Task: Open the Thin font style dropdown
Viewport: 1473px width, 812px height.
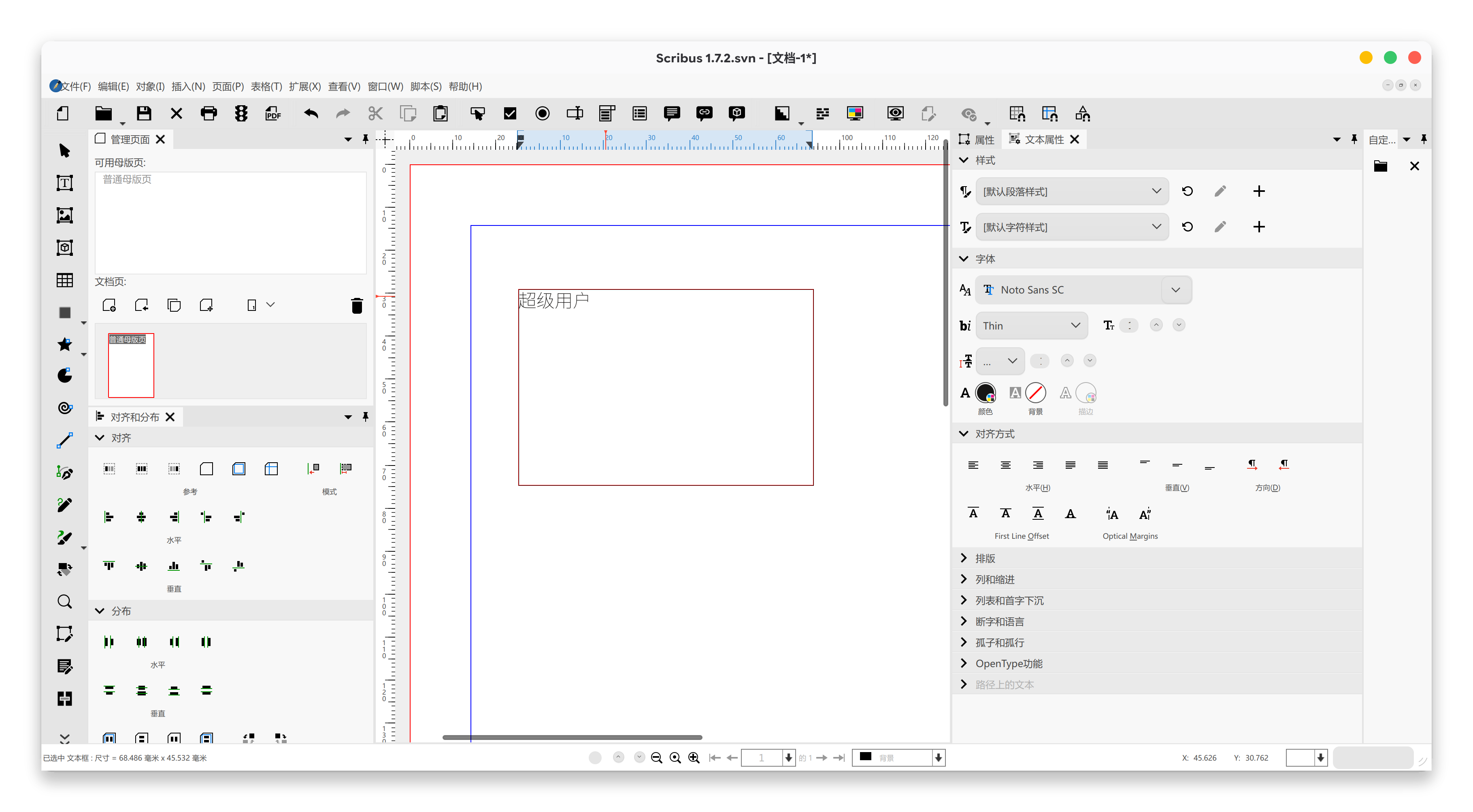Action: click(x=1031, y=325)
